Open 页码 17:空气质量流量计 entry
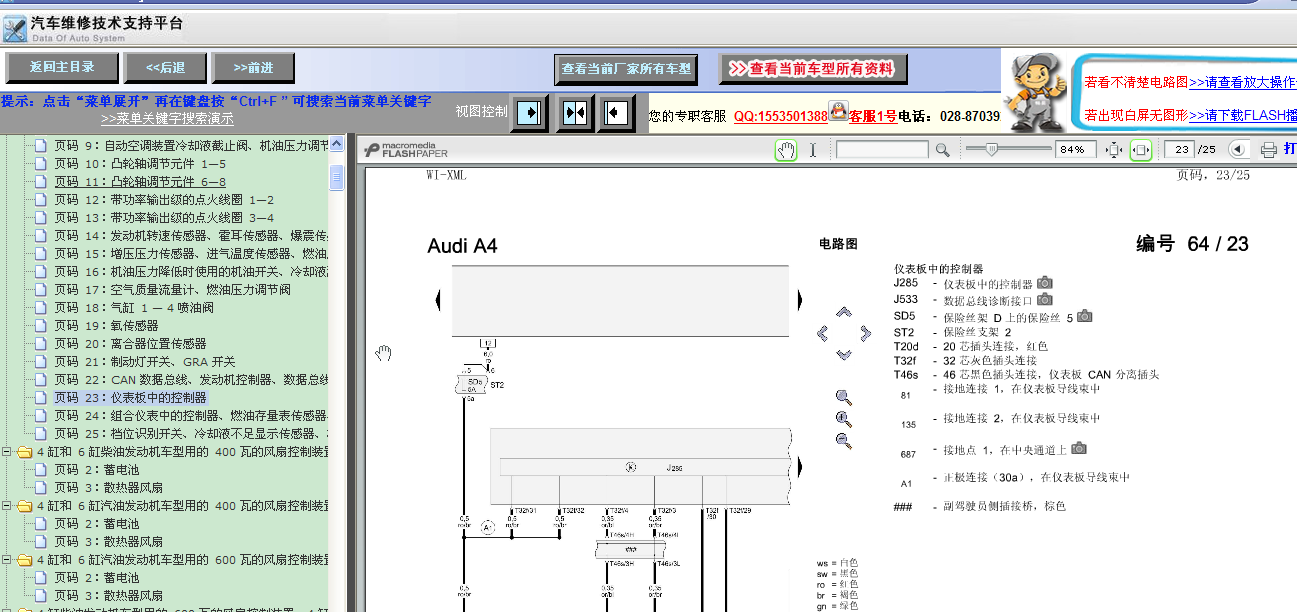The image size is (1297, 612). tap(172, 289)
